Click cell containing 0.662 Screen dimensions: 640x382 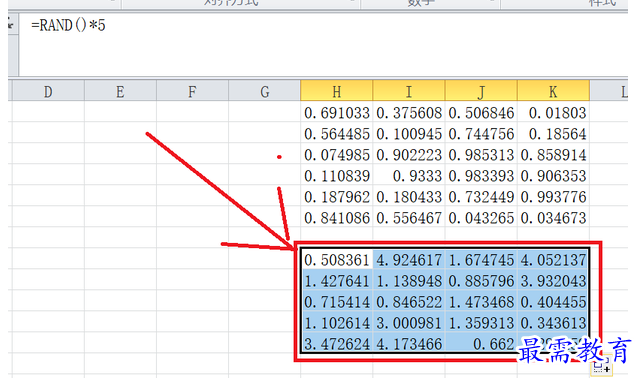click(481, 344)
